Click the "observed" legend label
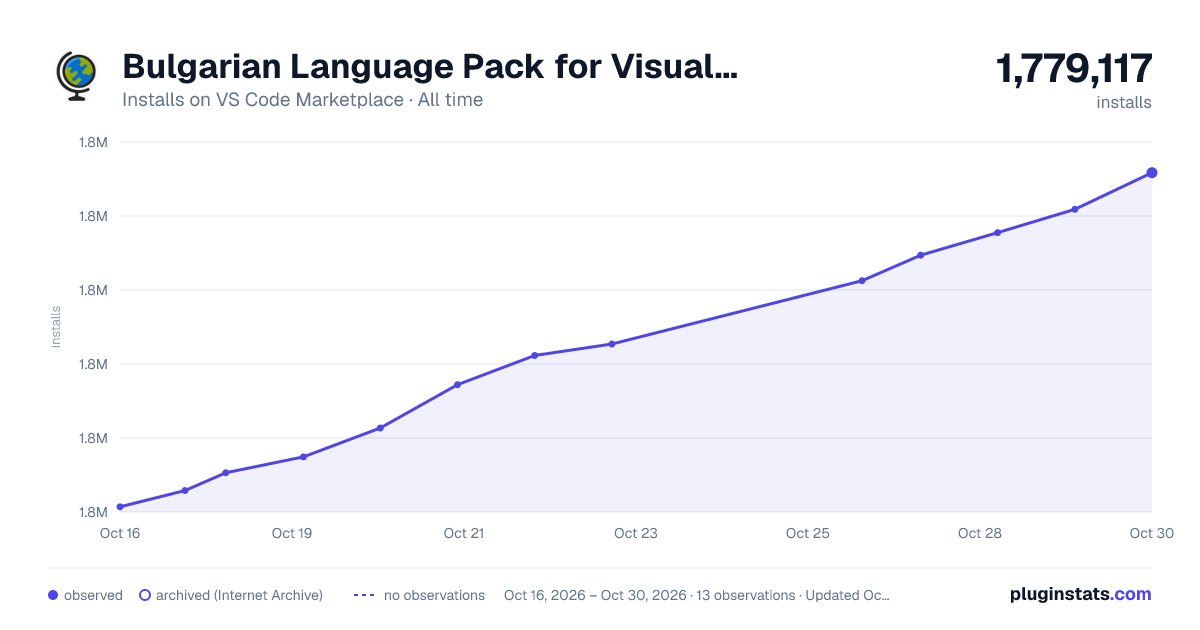1200x630 pixels. point(93,595)
